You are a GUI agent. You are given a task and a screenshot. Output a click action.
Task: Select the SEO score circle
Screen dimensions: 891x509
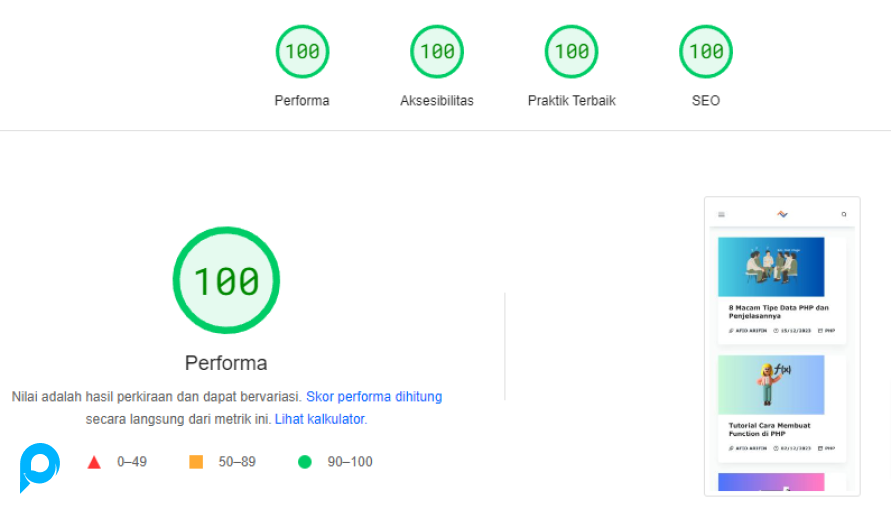coord(706,51)
